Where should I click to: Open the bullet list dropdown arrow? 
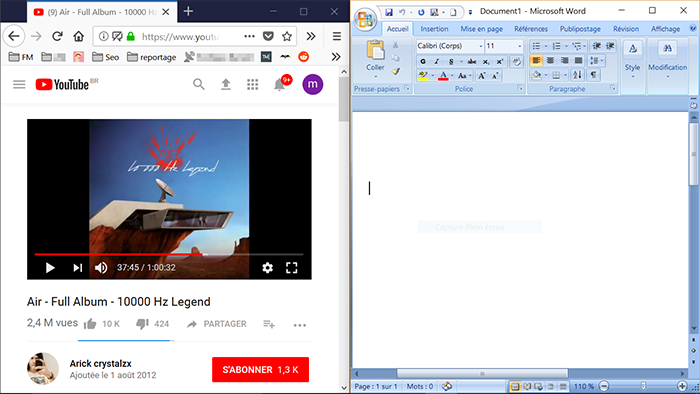pos(546,46)
